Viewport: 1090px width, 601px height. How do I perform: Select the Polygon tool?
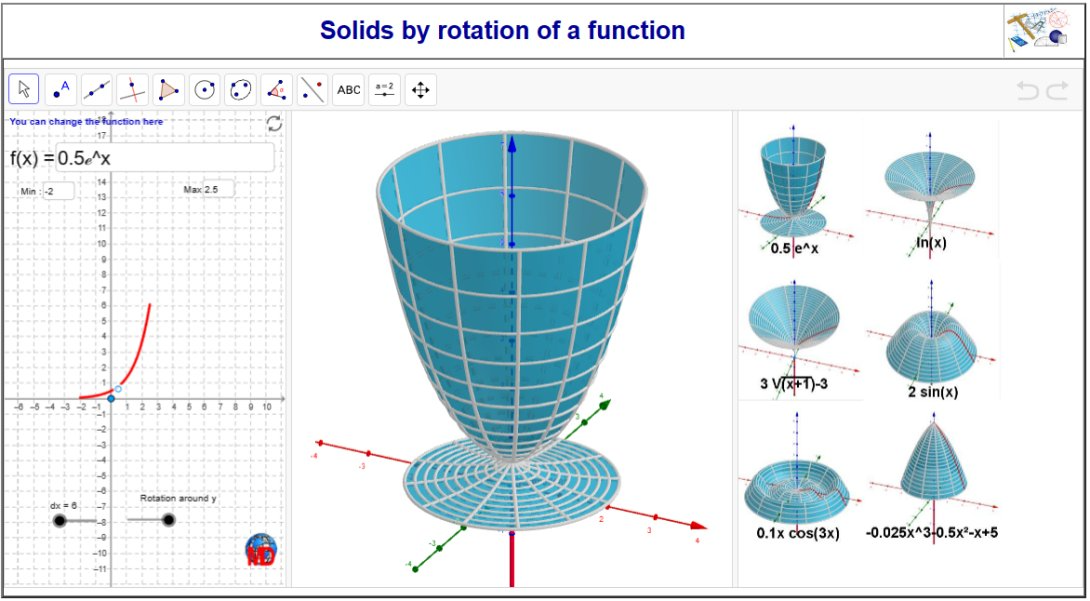167,88
